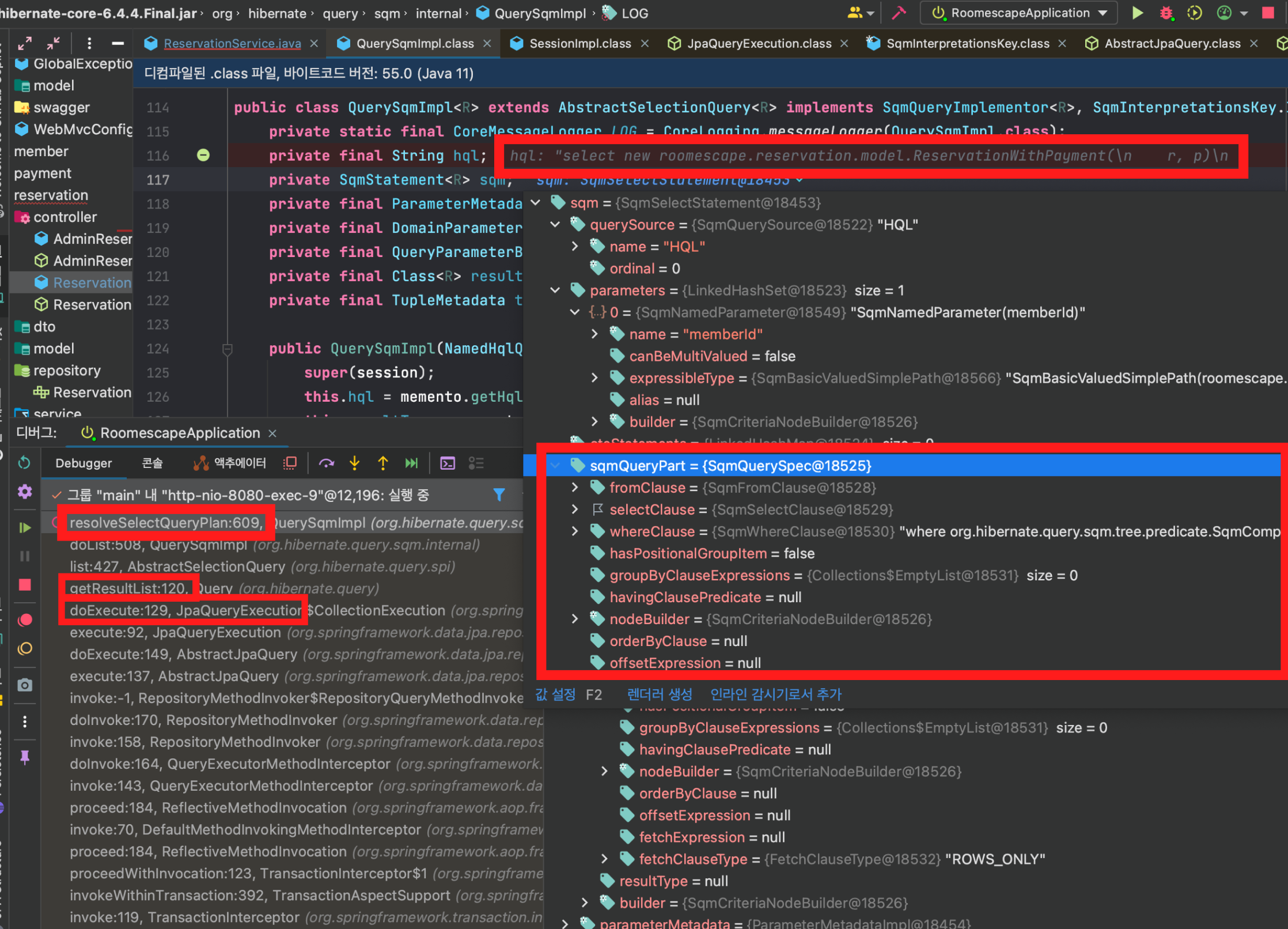Screen dimensions: 1288x929
Task: Click the thread dump camera icon
Action: point(24,685)
